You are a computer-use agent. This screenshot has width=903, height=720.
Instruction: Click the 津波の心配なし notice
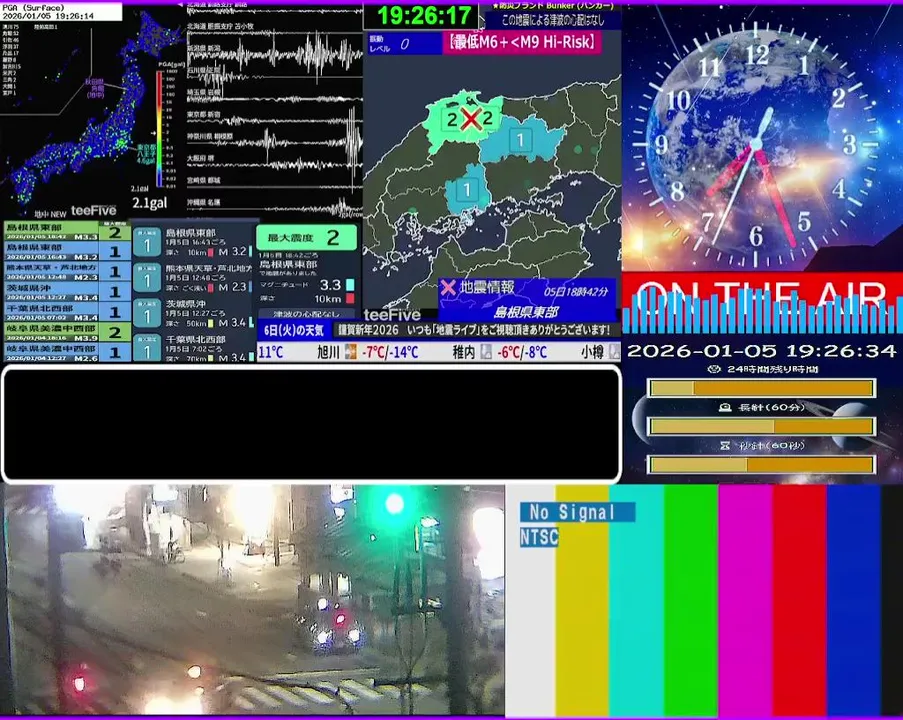(x=306, y=314)
